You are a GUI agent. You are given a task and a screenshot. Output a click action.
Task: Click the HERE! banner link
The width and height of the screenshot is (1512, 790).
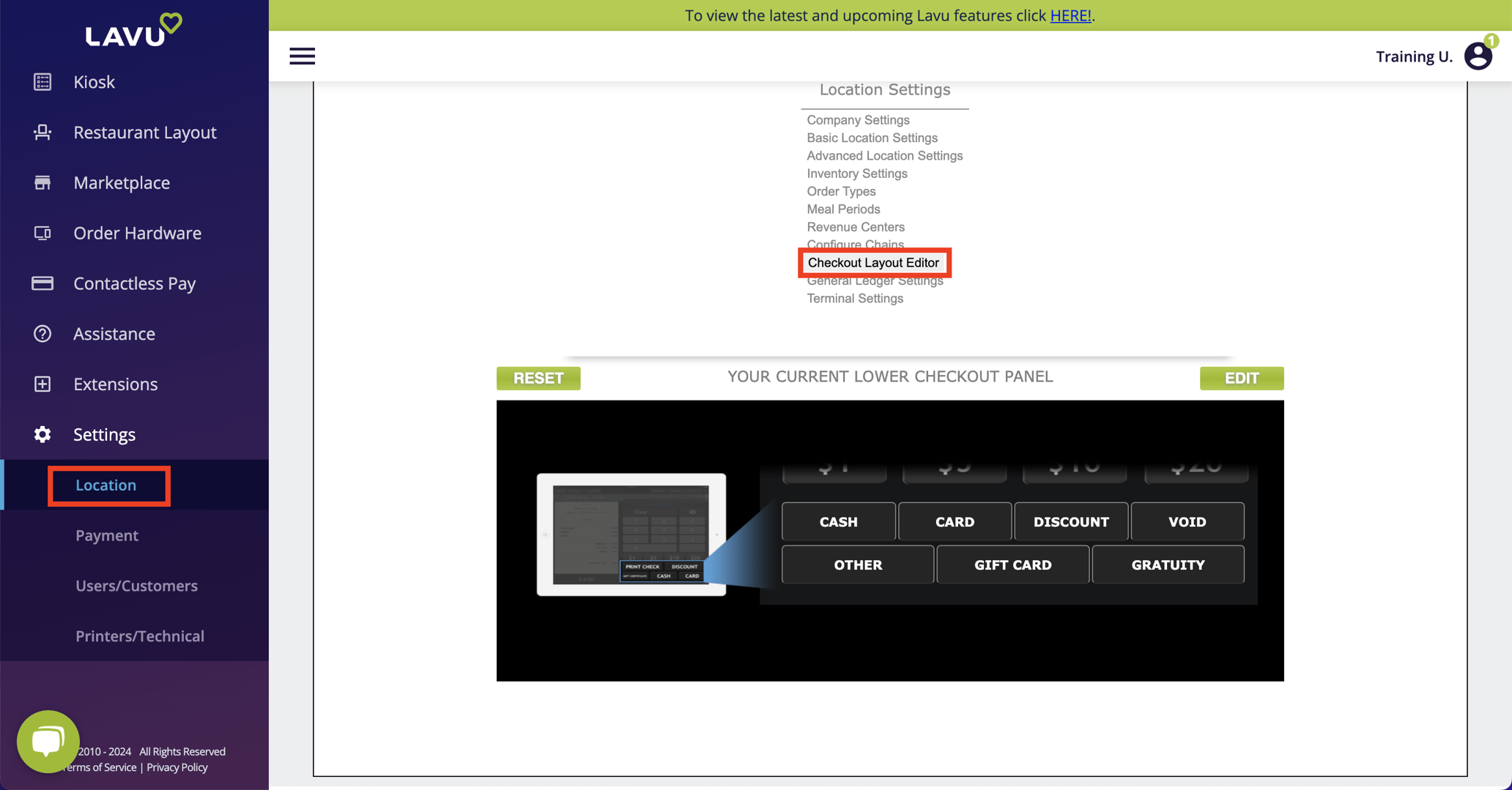pos(1070,15)
